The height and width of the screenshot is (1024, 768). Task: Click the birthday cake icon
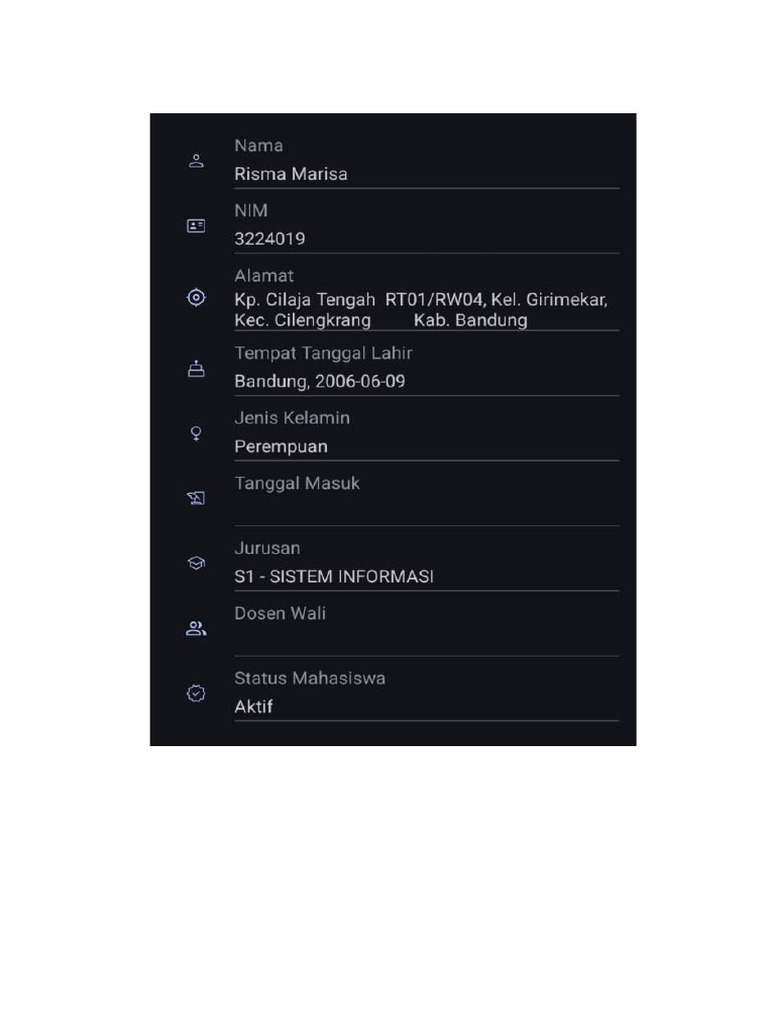(196, 369)
